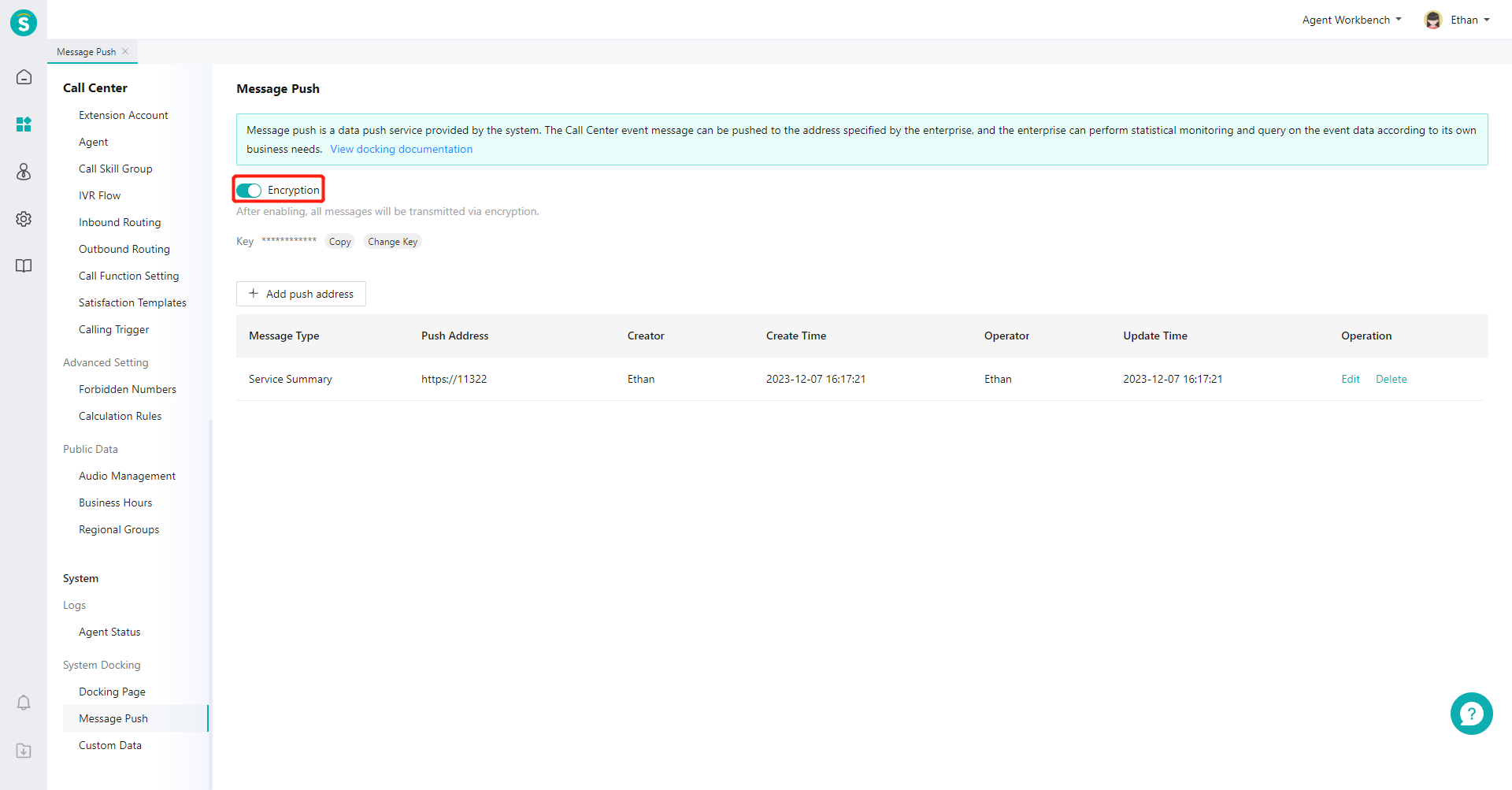Click the Service Summary message type cell
This screenshot has height=790, width=1512.
coord(291,379)
